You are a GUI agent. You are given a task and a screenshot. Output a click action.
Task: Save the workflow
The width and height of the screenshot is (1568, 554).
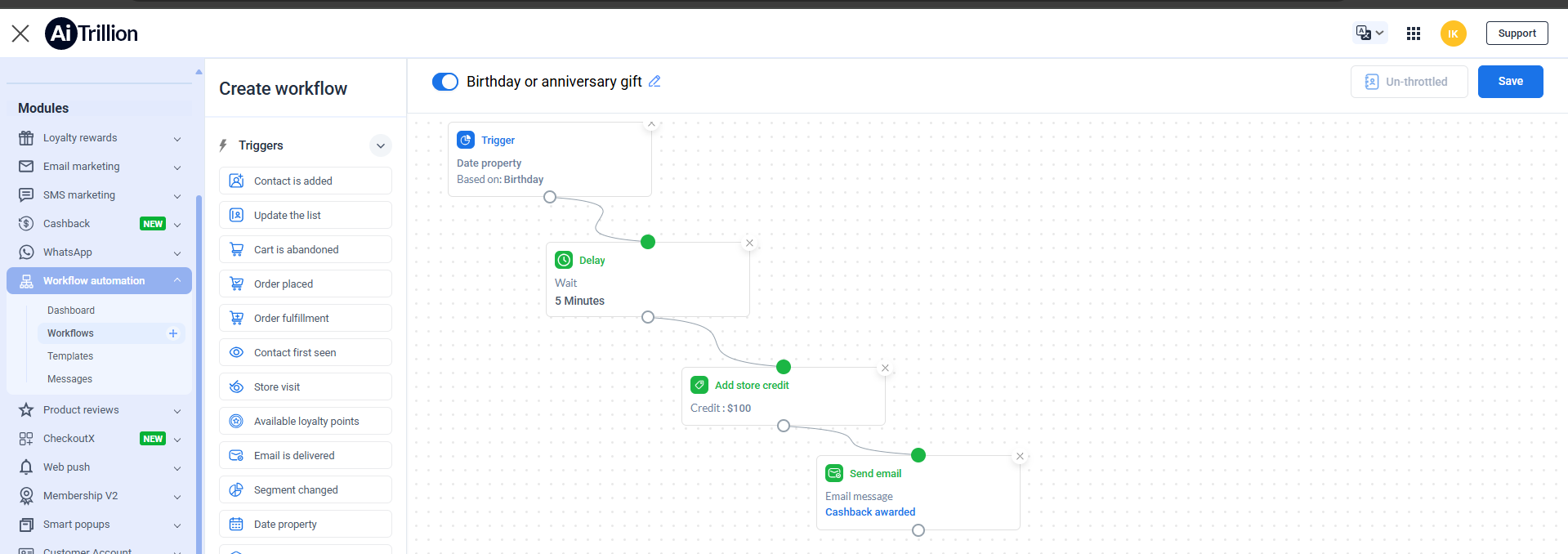point(1510,82)
